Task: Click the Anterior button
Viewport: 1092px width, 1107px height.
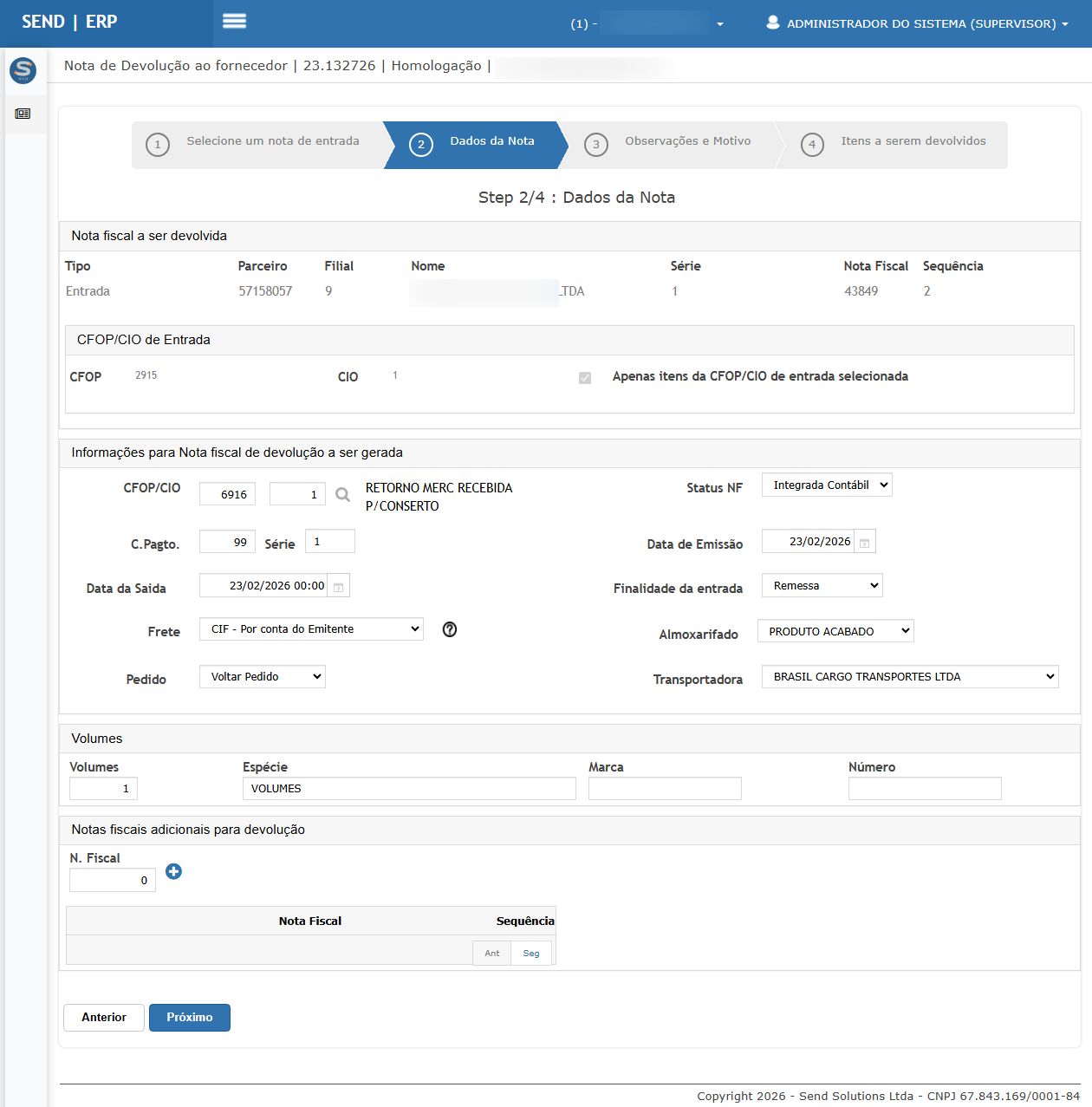Action: (x=104, y=1018)
